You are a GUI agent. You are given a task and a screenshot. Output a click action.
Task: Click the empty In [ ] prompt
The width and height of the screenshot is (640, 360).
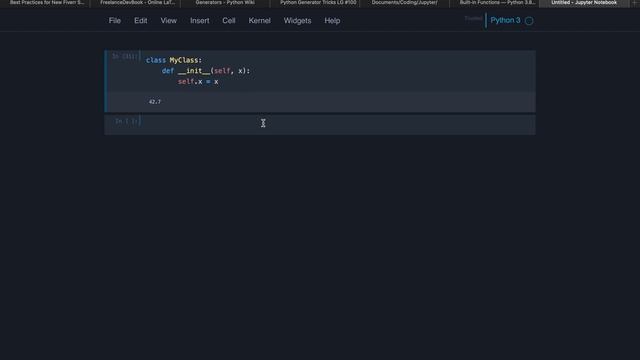tap(126, 121)
